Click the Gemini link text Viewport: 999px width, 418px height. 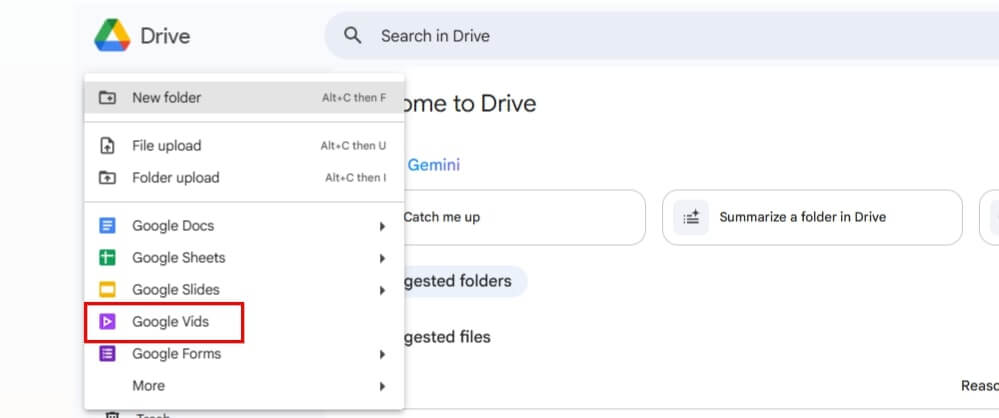(x=433, y=165)
